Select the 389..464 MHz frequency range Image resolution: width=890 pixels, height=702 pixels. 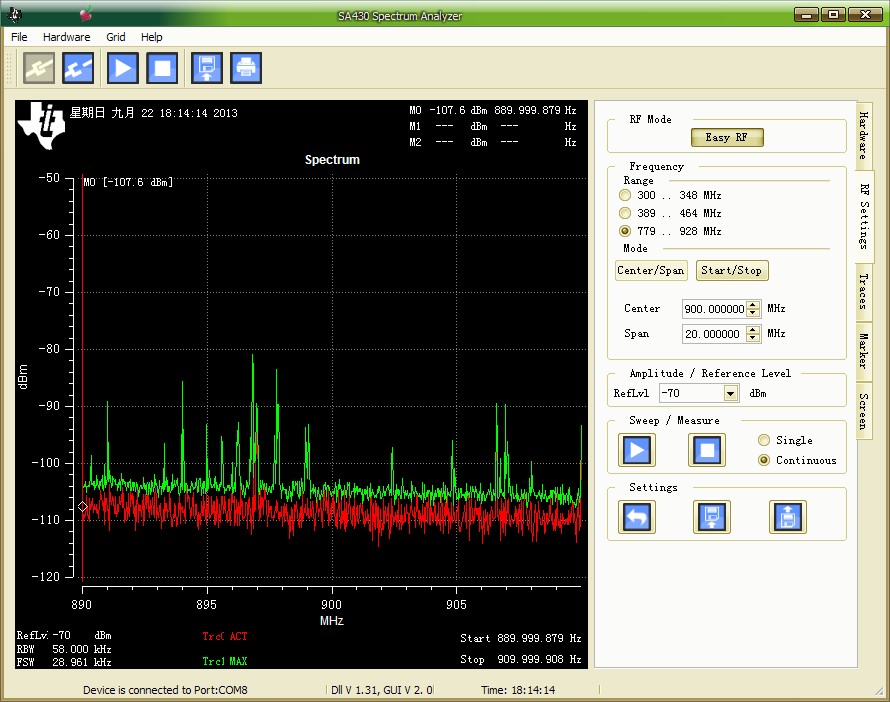(626, 213)
